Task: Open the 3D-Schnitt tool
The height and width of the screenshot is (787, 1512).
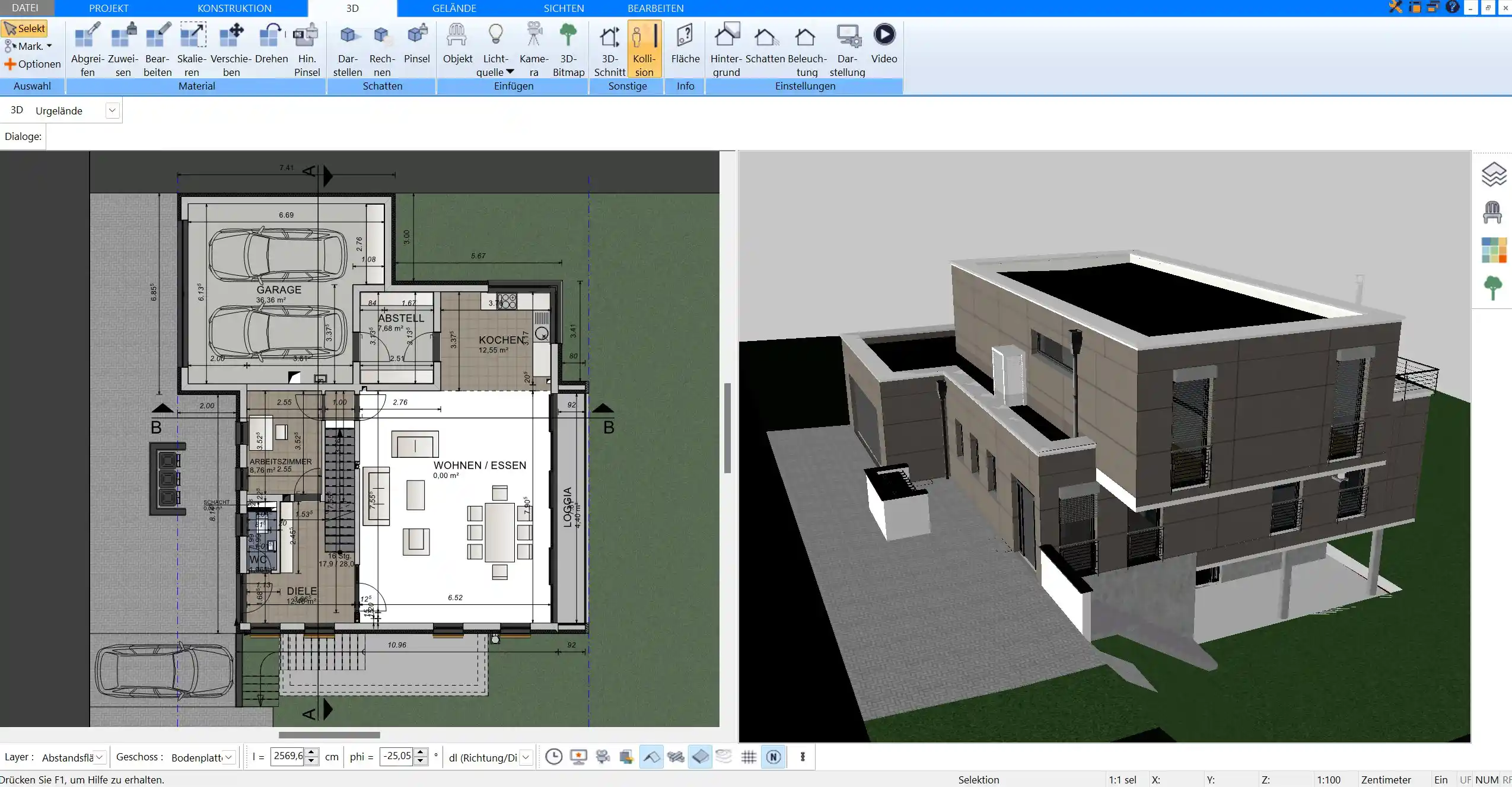Action: pyautogui.click(x=610, y=50)
